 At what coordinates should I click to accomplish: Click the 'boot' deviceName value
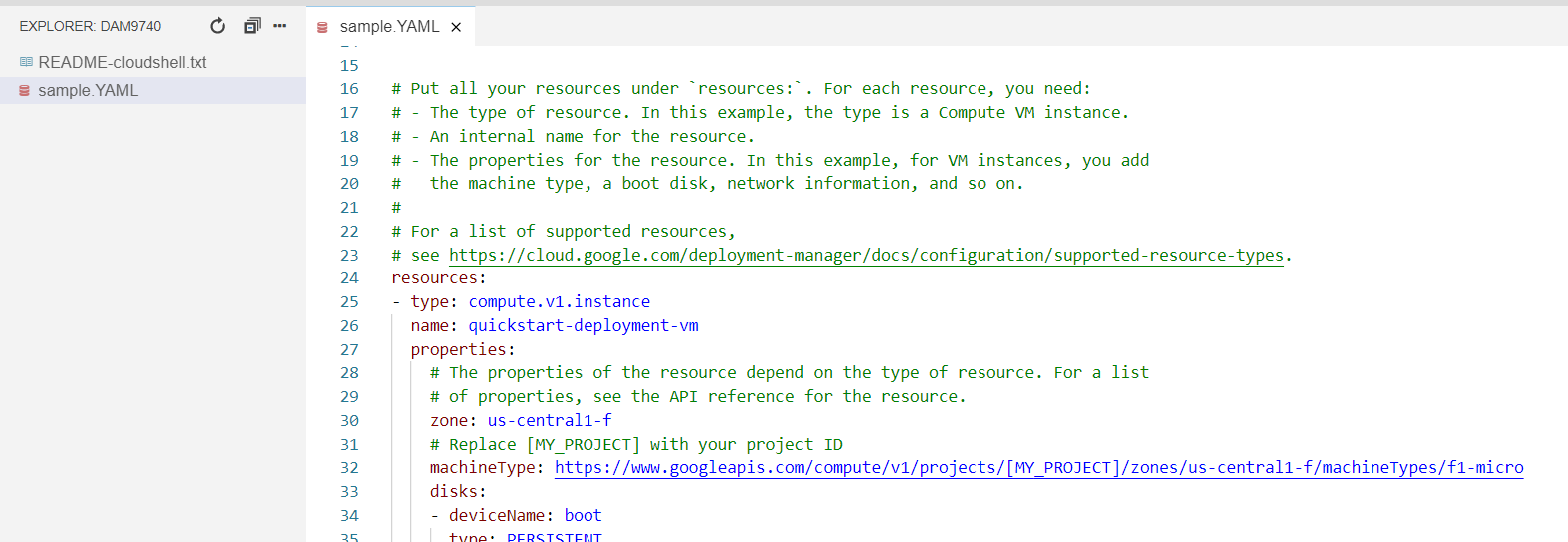point(583,515)
